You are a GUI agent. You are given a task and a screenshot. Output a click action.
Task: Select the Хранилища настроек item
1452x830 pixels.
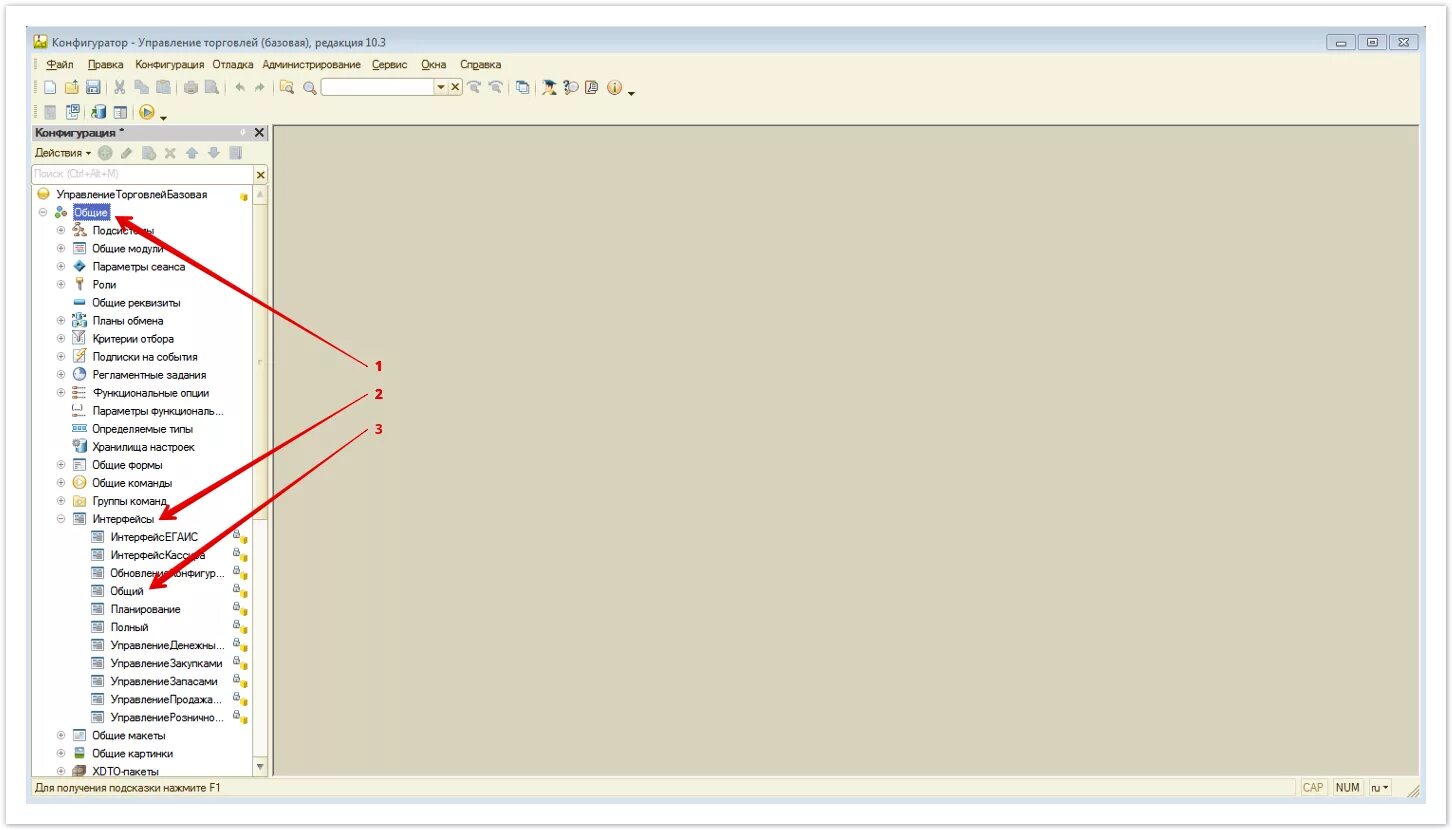pyautogui.click(x=144, y=447)
